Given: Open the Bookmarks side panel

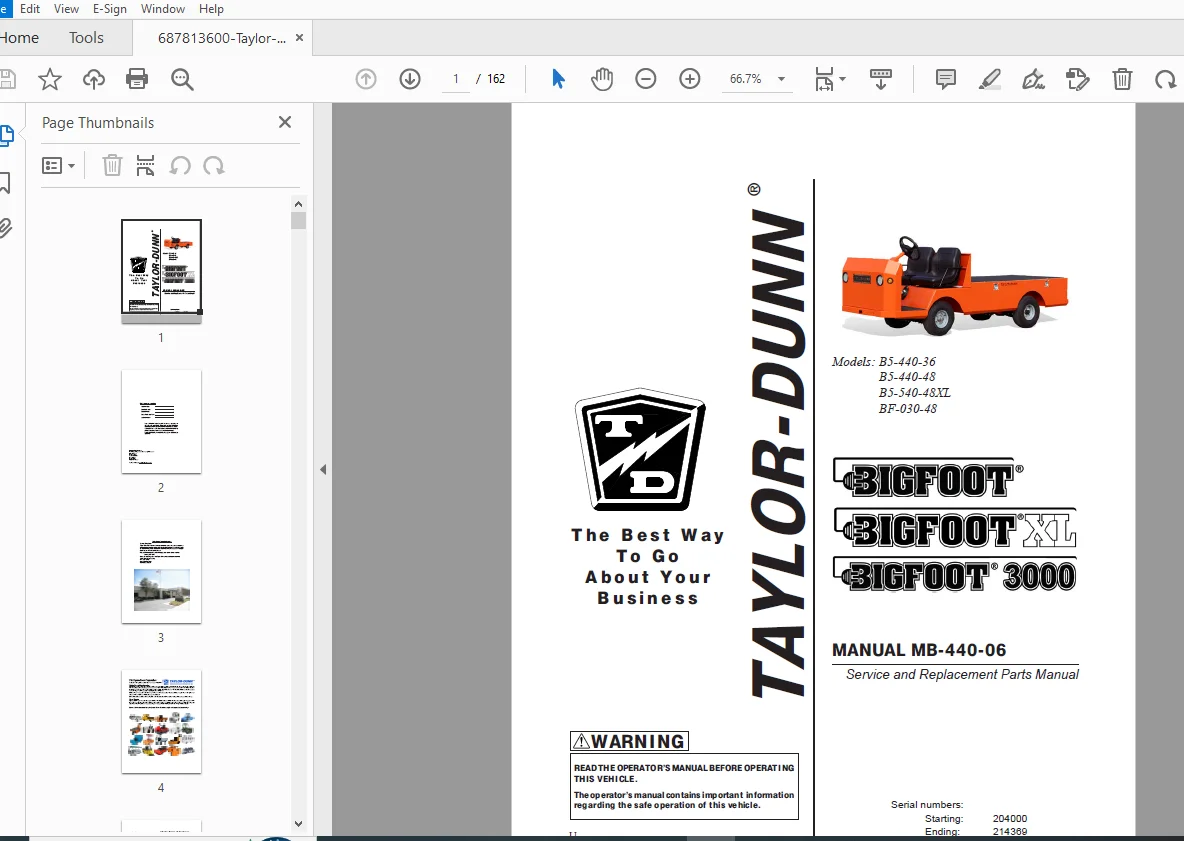Looking at the screenshot, I should pyautogui.click(x=5, y=182).
